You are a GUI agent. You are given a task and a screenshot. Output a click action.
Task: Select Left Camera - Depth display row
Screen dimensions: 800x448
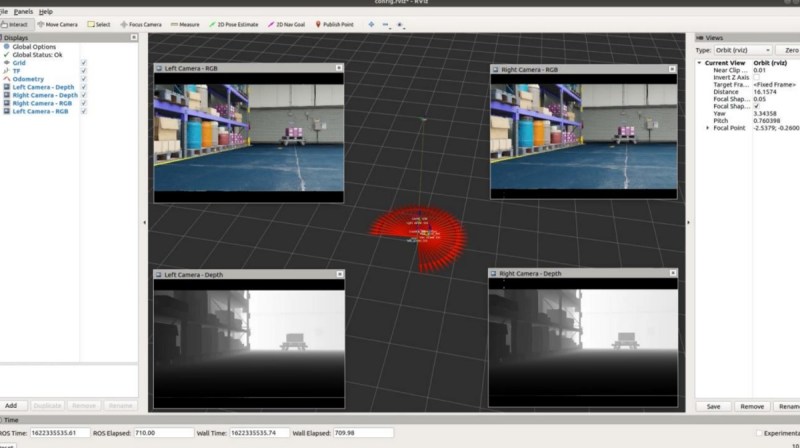tap(43, 87)
